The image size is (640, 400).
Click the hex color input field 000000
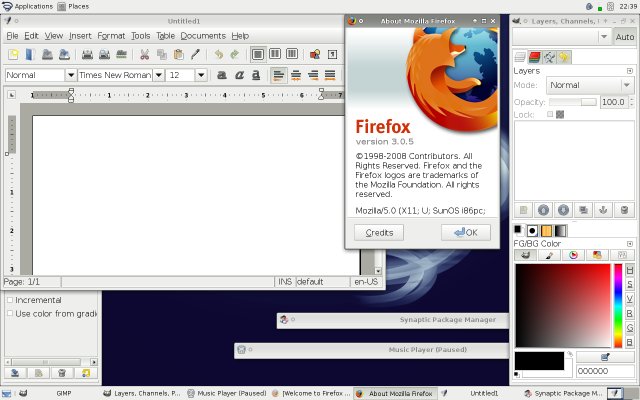(605, 371)
